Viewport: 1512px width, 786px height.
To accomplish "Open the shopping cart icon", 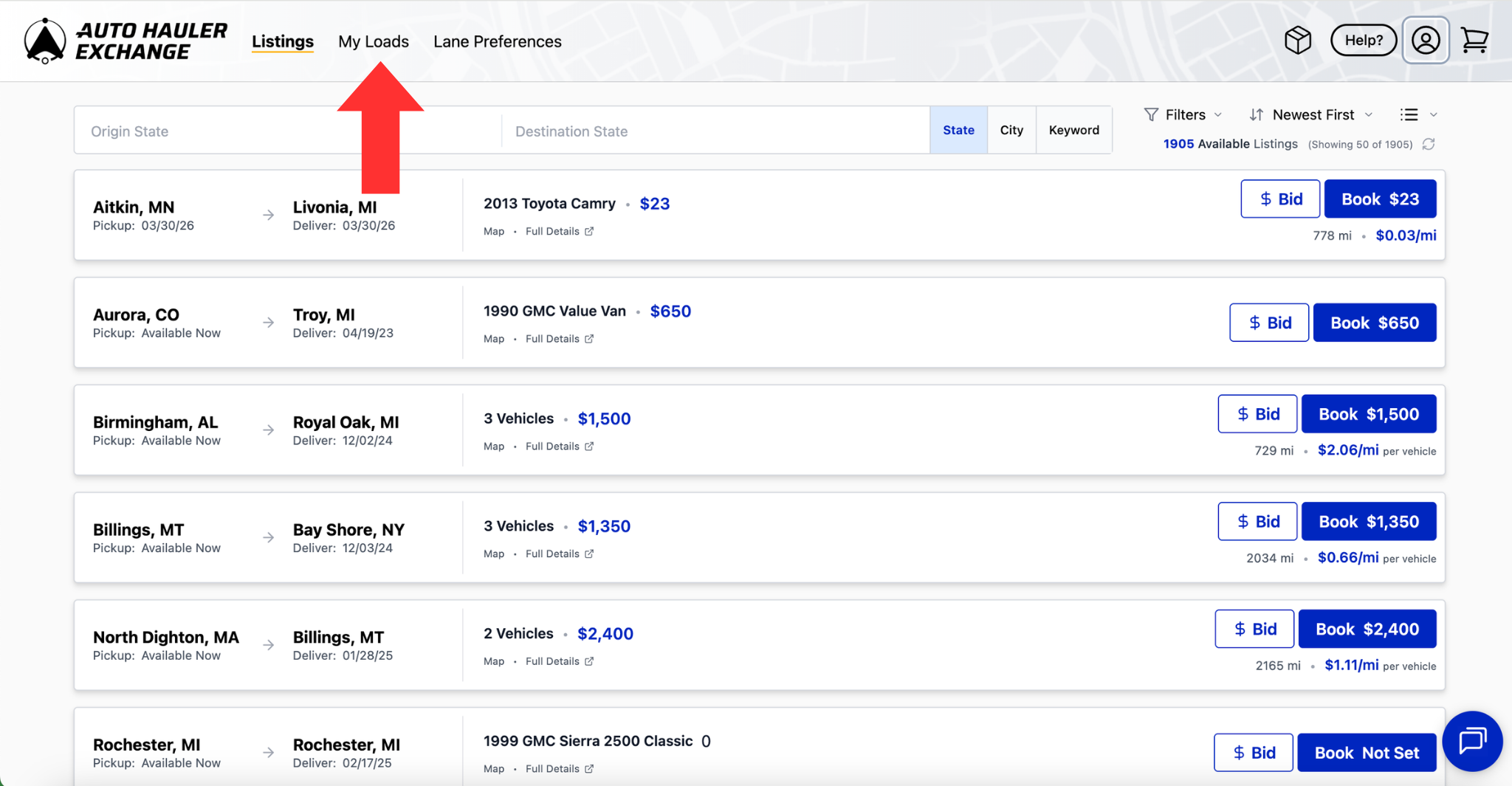I will 1474,41.
